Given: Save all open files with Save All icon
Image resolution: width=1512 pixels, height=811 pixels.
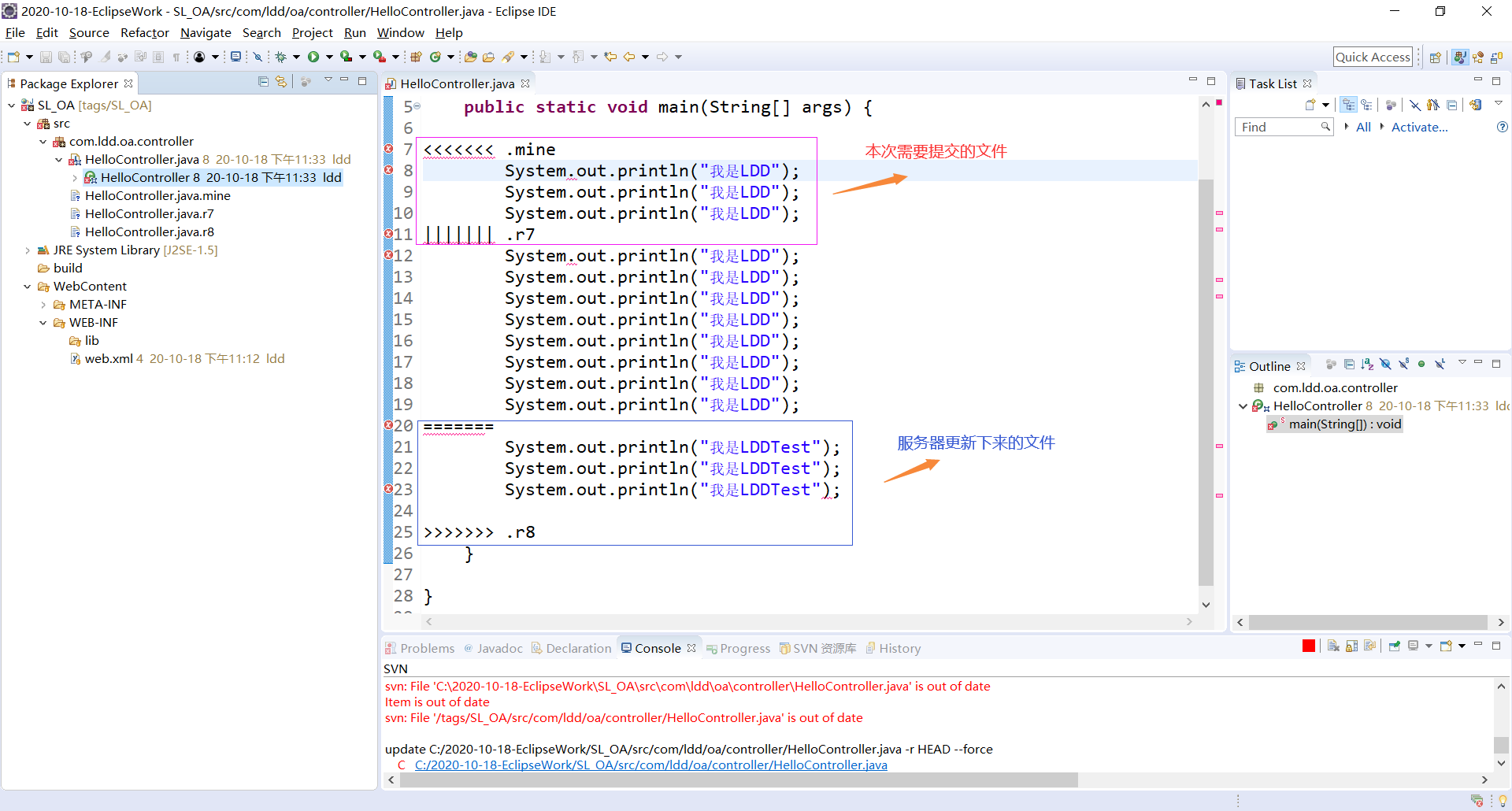Looking at the screenshot, I should (x=65, y=56).
